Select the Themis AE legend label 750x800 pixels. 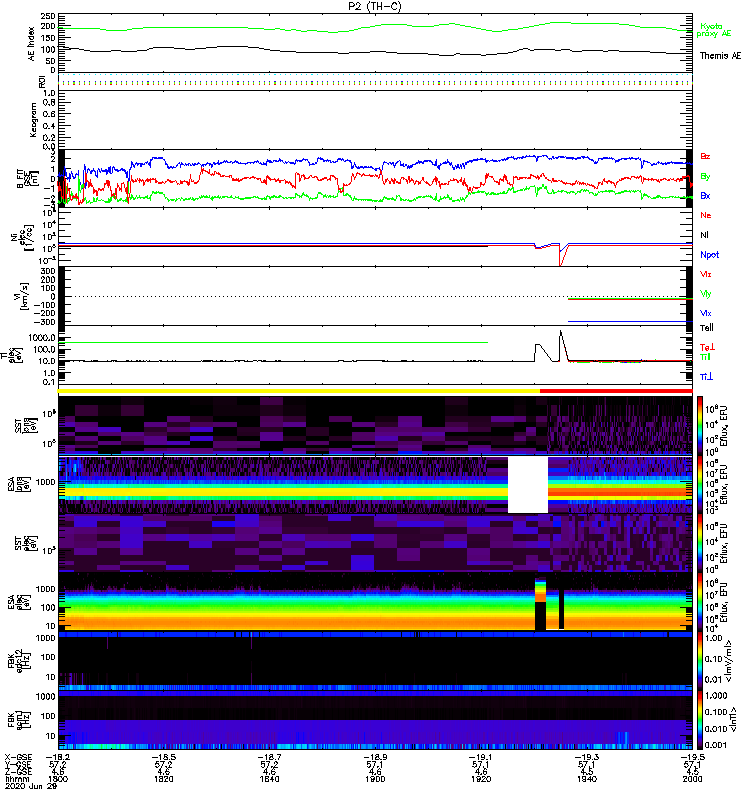coord(720,56)
